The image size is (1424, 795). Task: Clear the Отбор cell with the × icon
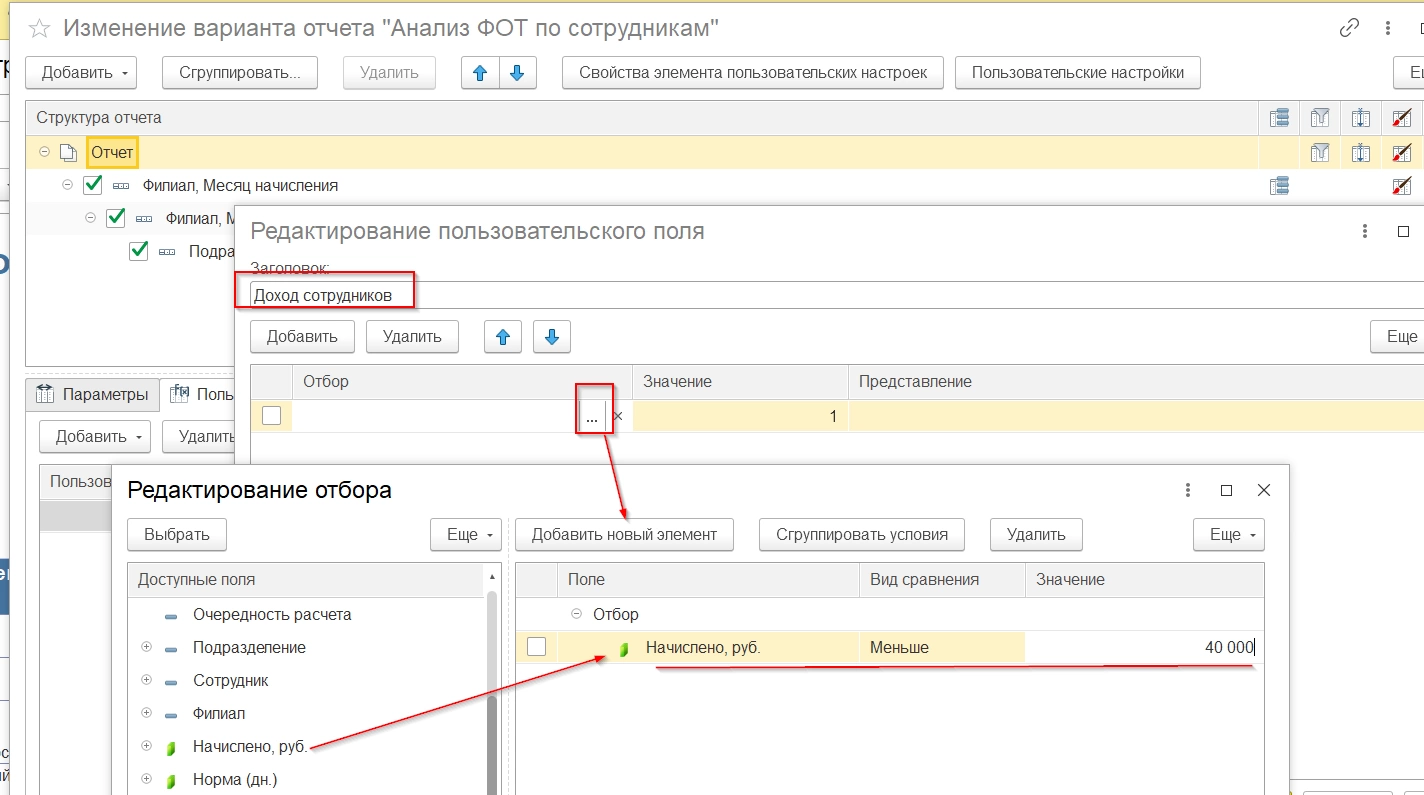pos(617,417)
